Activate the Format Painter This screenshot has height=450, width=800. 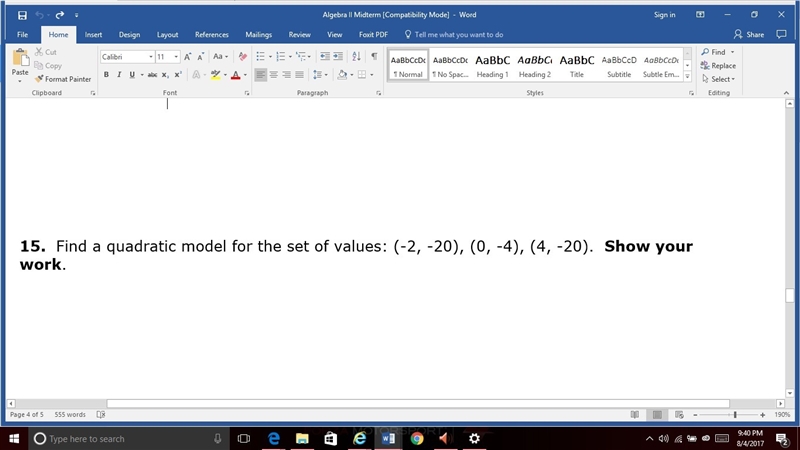point(63,79)
